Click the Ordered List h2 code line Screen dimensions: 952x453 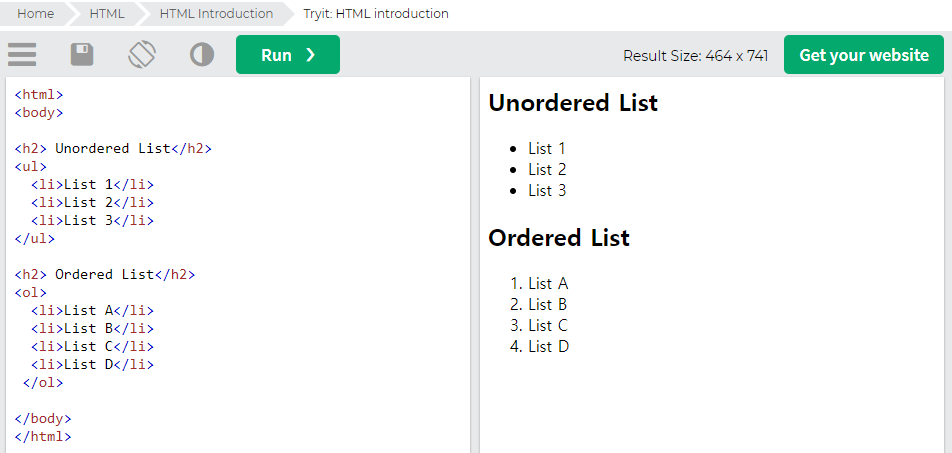(105, 274)
